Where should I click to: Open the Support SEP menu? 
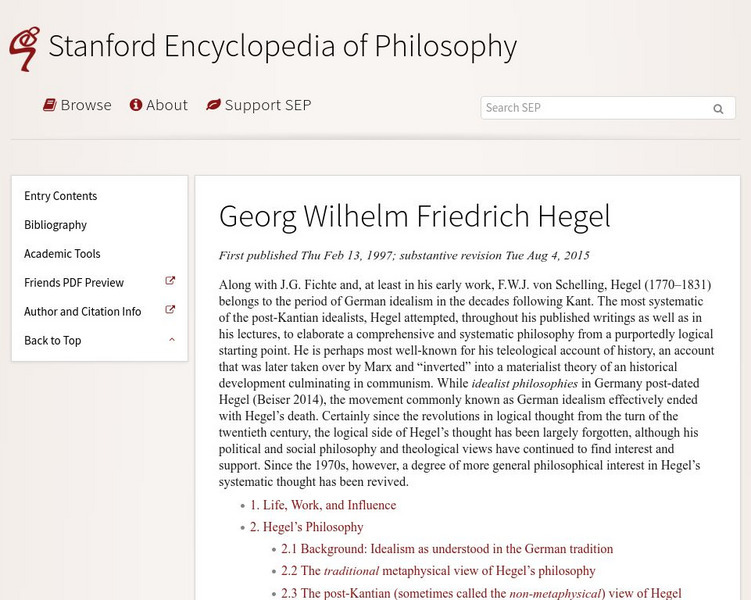268,105
